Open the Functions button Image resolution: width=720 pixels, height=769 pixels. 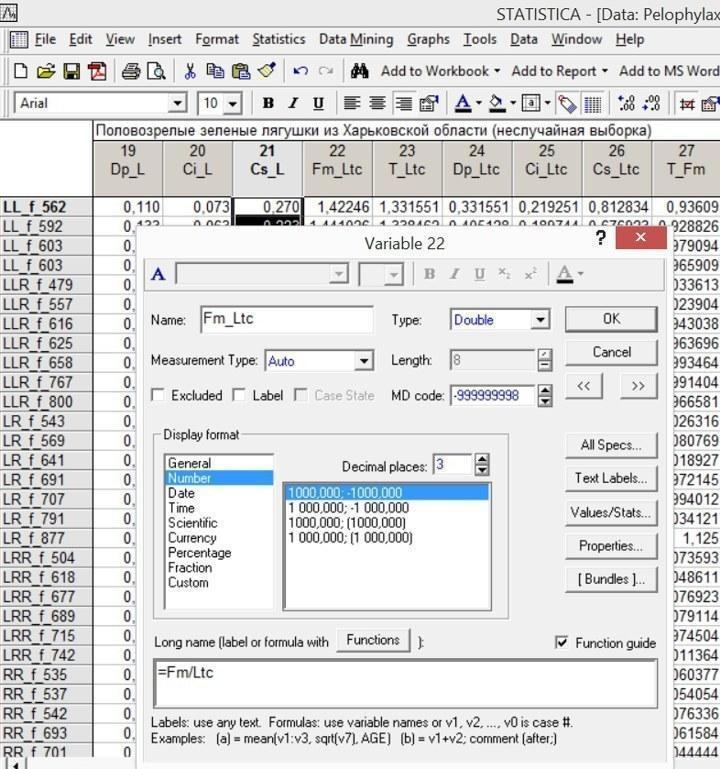[373, 641]
